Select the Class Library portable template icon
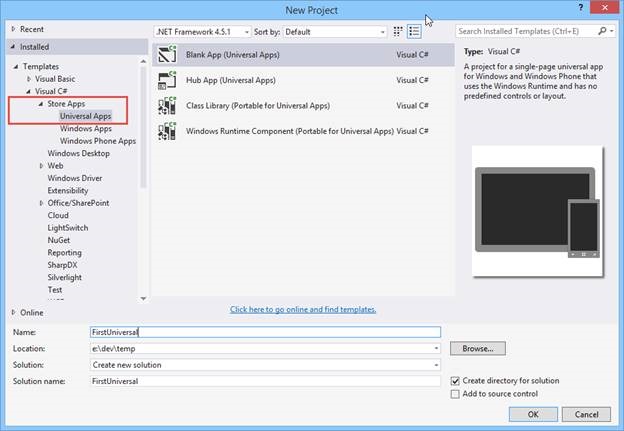The image size is (624, 431). 167,105
